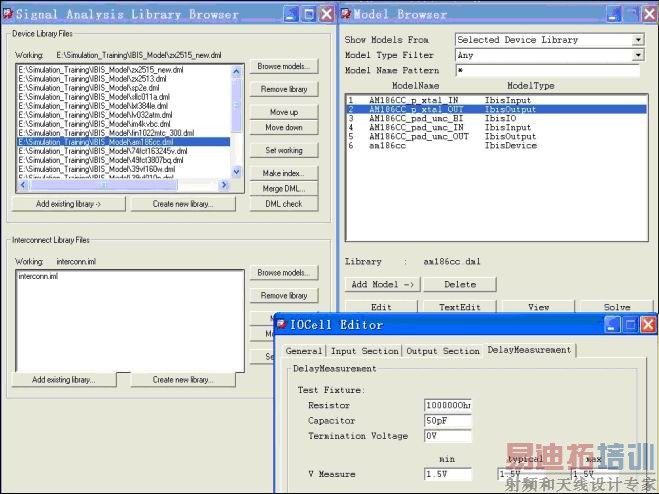The width and height of the screenshot is (659, 494).
Task: Click Move down button
Action: point(284,127)
